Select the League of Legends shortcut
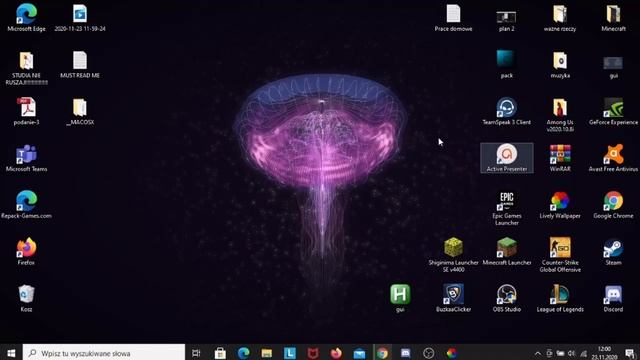The width and height of the screenshot is (640, 360). click(560, 298)
